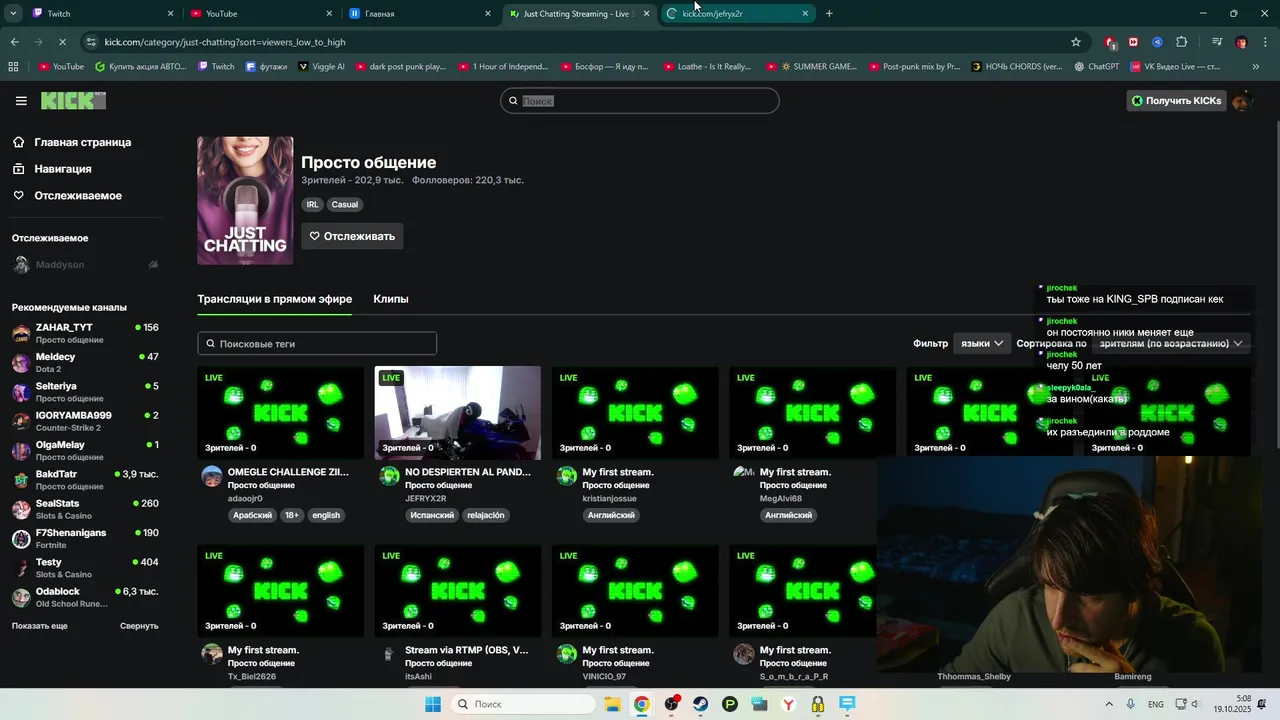Click the relajación stream tag

click(486, 516)
